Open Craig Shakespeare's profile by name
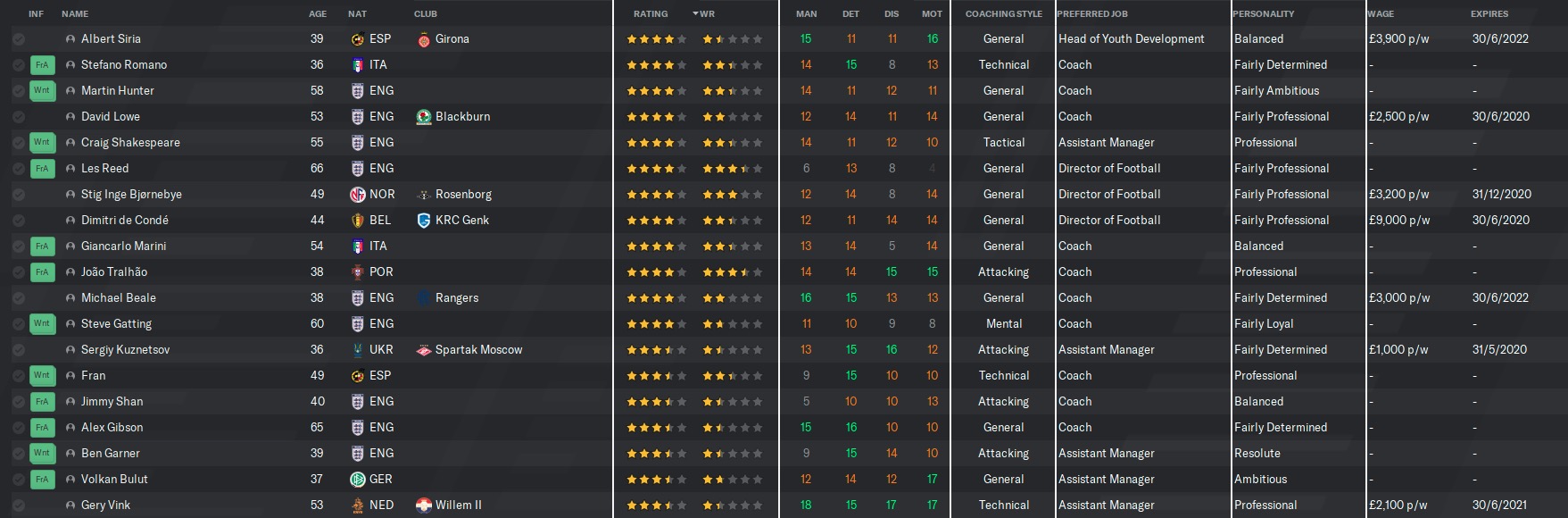This screenshot has width=1568, height=518. [x=130, y=143]
